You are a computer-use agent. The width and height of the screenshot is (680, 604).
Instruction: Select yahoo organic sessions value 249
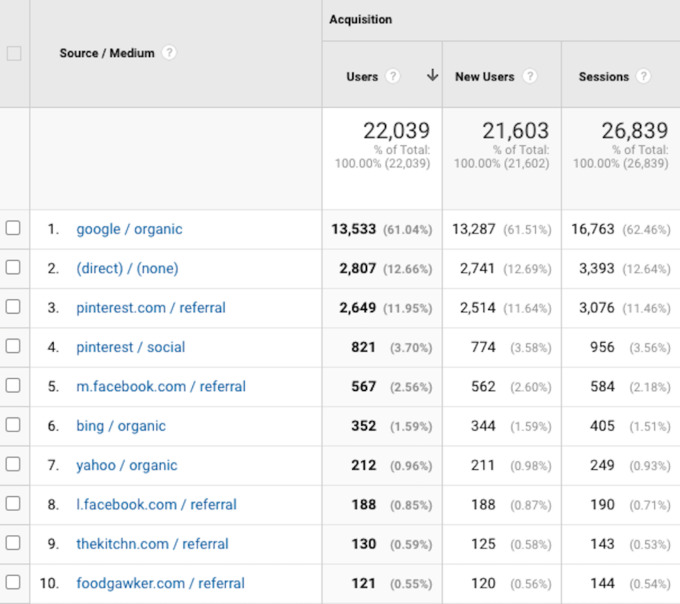point(602,465)
